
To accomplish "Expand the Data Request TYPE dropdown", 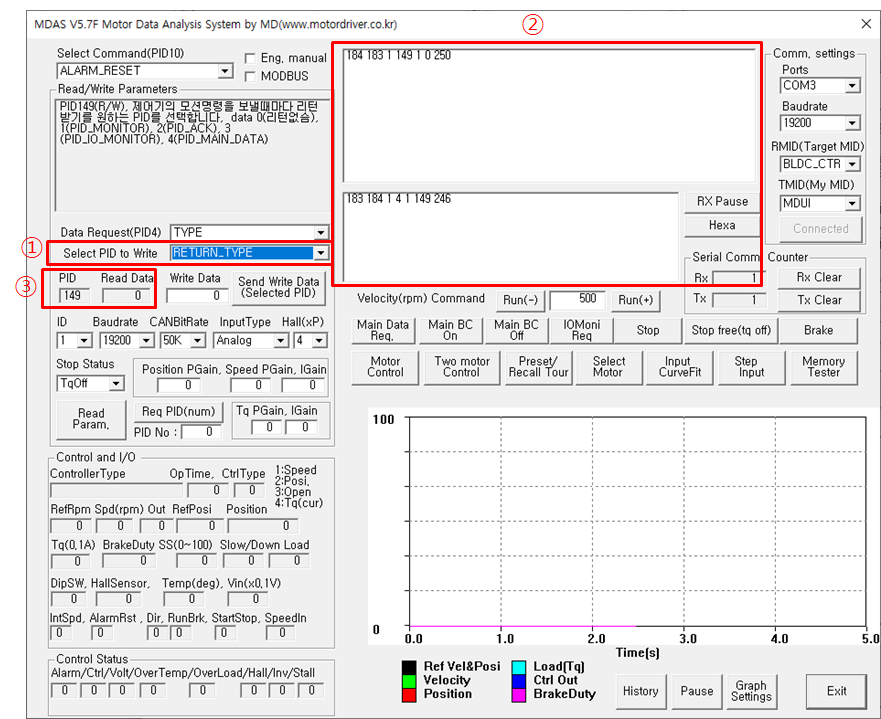I will coord(320,233).
